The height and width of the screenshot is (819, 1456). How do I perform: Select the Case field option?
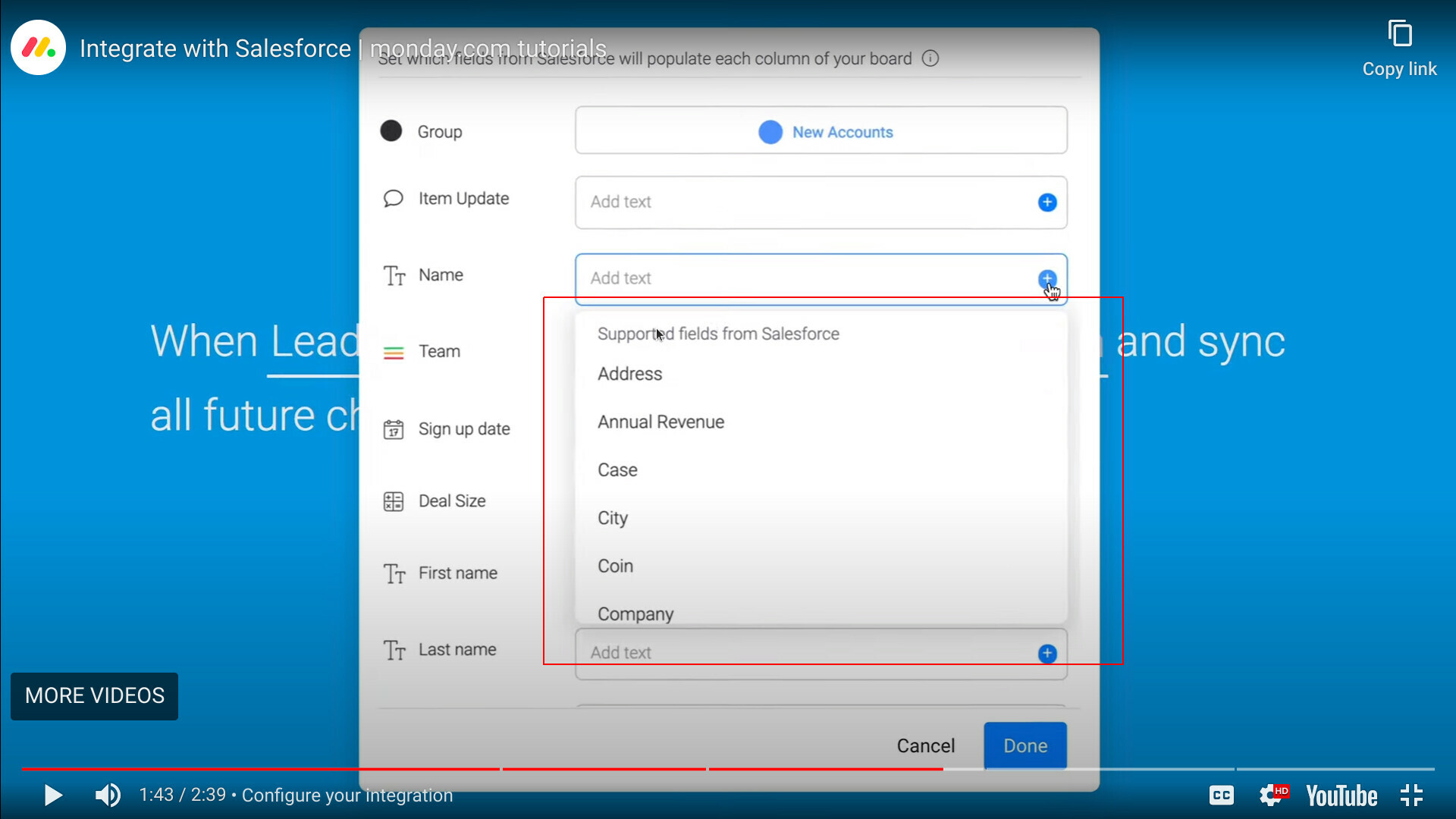(821, 470)
